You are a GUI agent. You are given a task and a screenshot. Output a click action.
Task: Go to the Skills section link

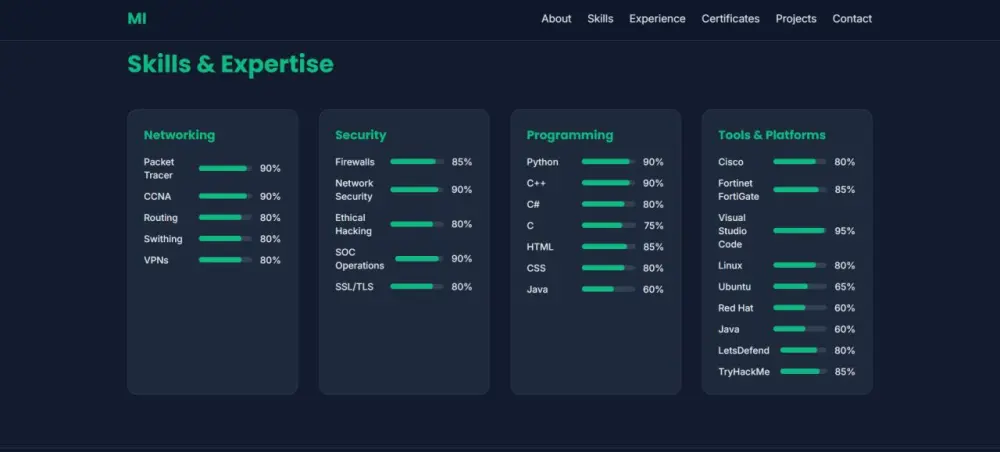click(600, 18)
